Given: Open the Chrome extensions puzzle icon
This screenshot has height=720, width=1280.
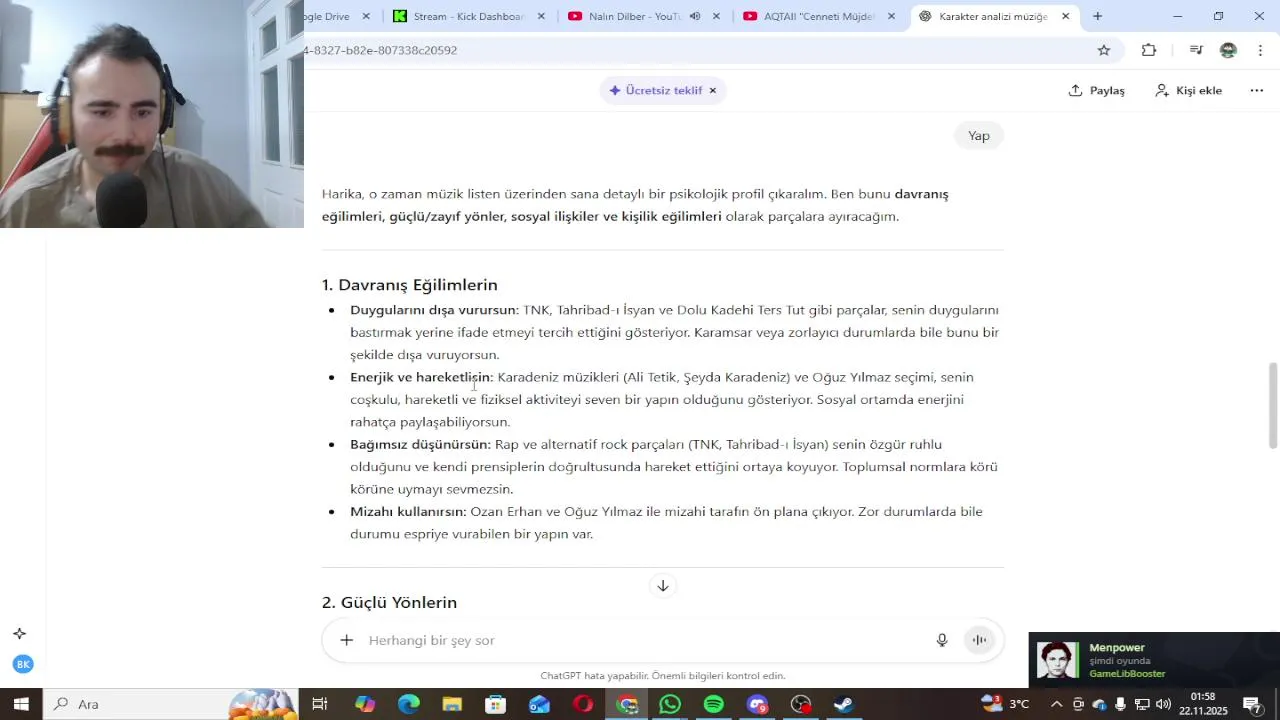Looking at the screenshot, I should (1149, 50).
